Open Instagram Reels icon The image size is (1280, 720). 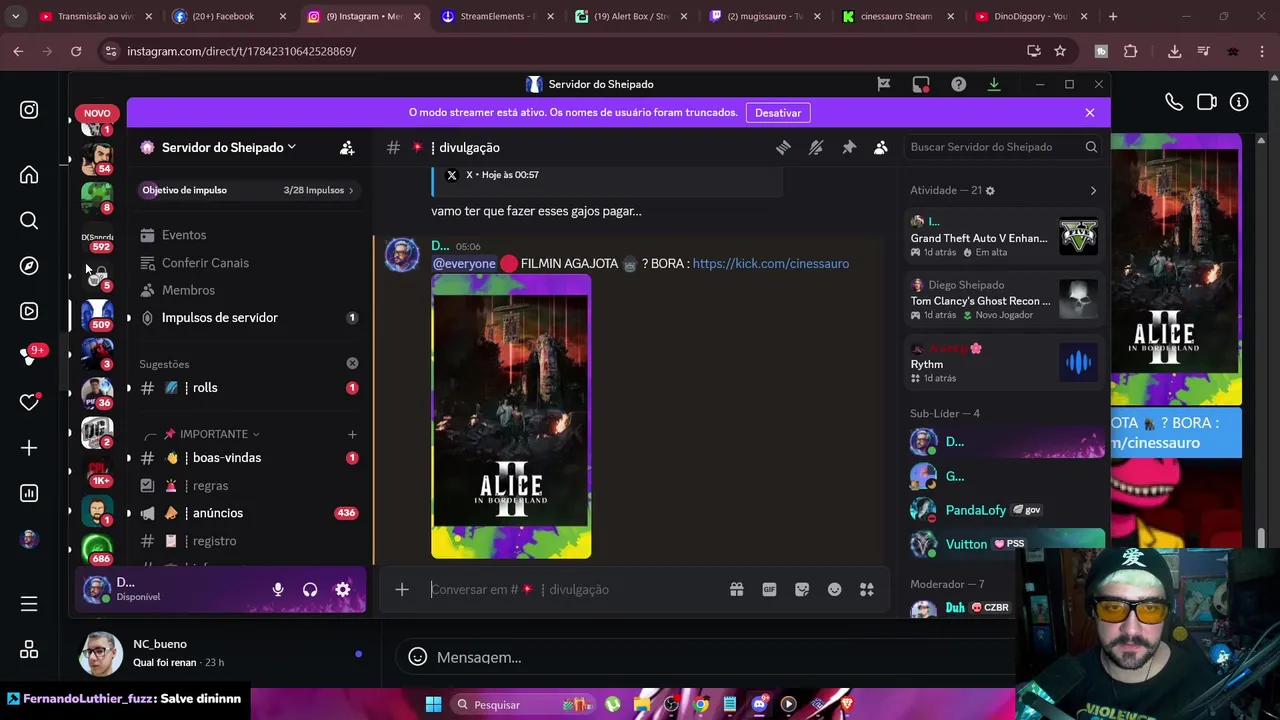click(x=29, y=311)
